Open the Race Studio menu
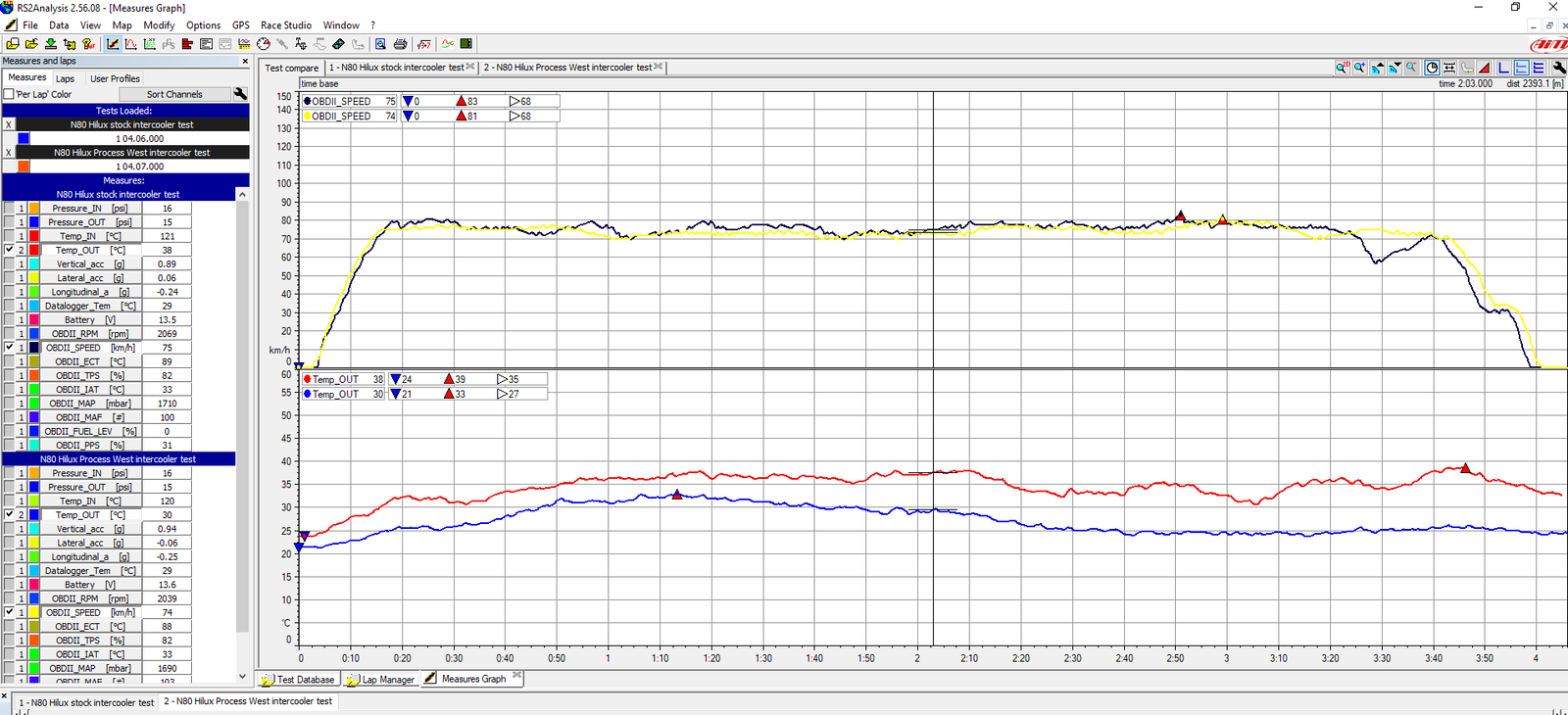The width and height of the screenshot is (1568, 715). coord(285,25)
